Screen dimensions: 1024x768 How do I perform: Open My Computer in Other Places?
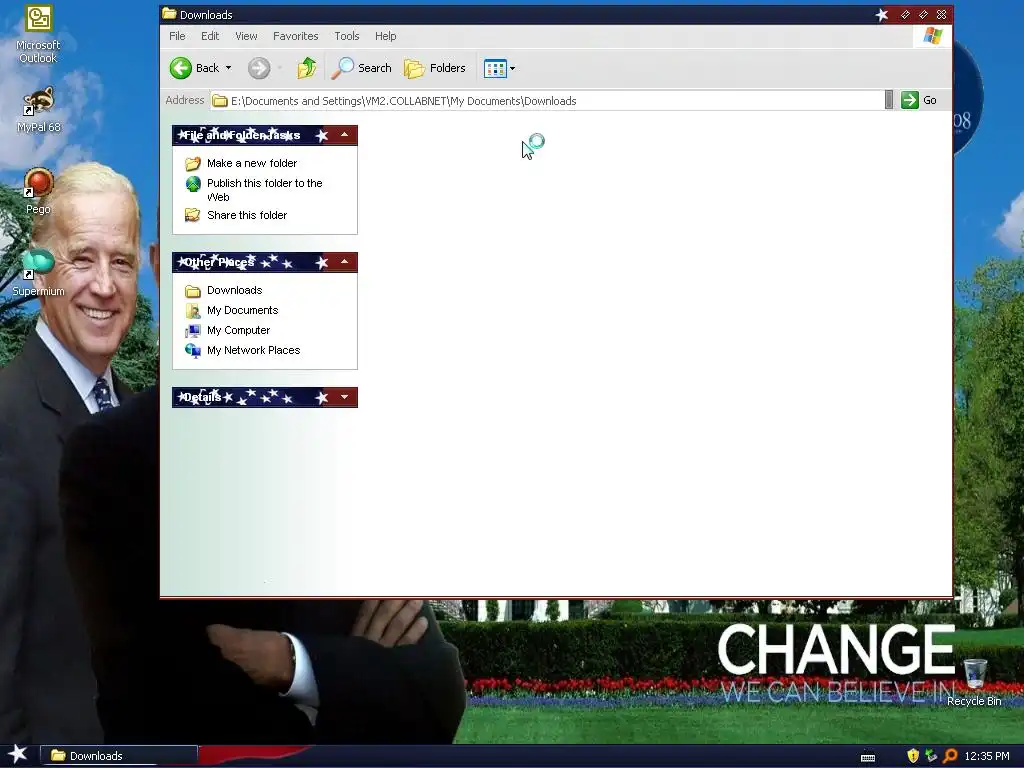(238, 330)
